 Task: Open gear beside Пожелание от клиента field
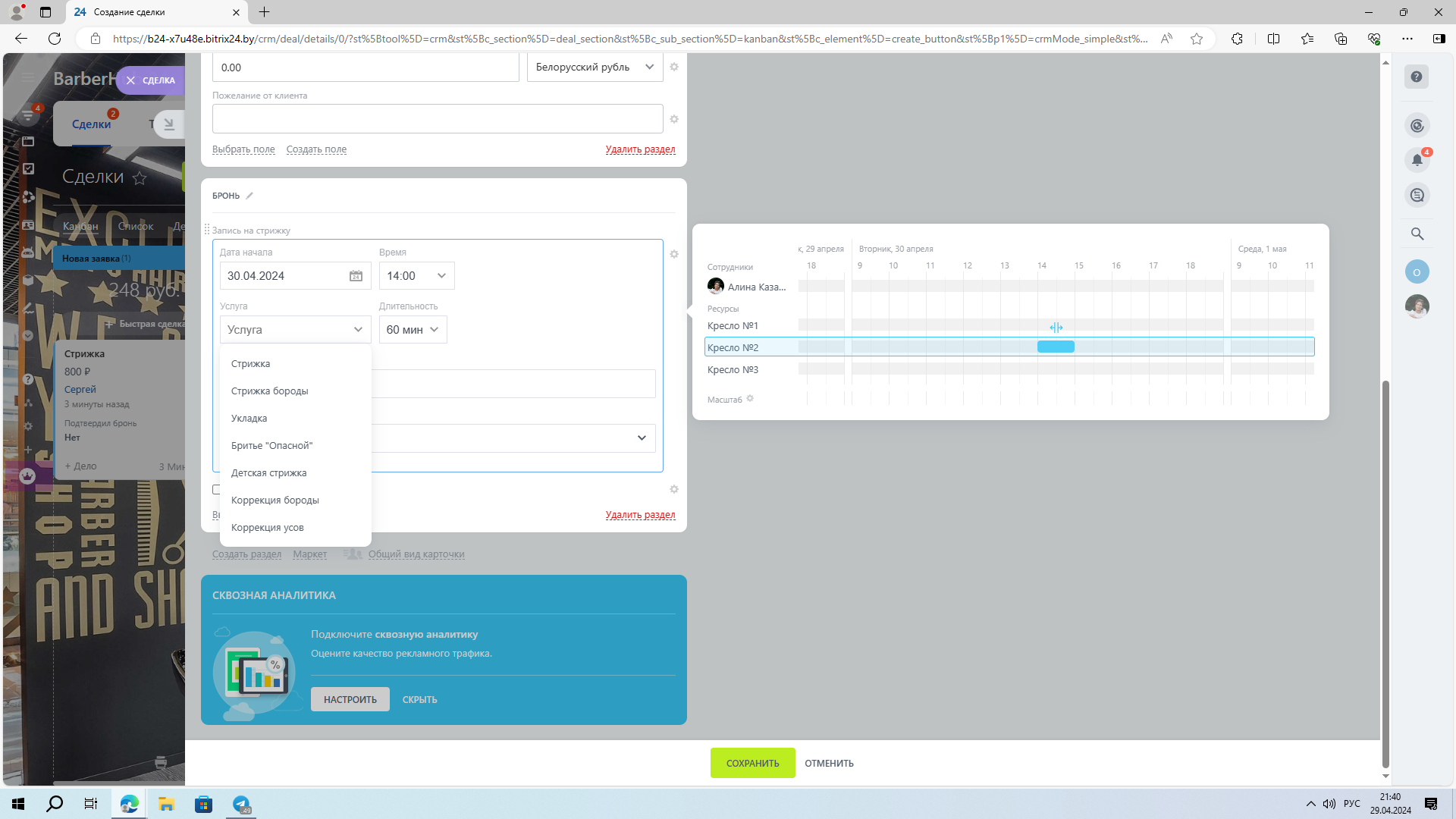click(674, 119)
